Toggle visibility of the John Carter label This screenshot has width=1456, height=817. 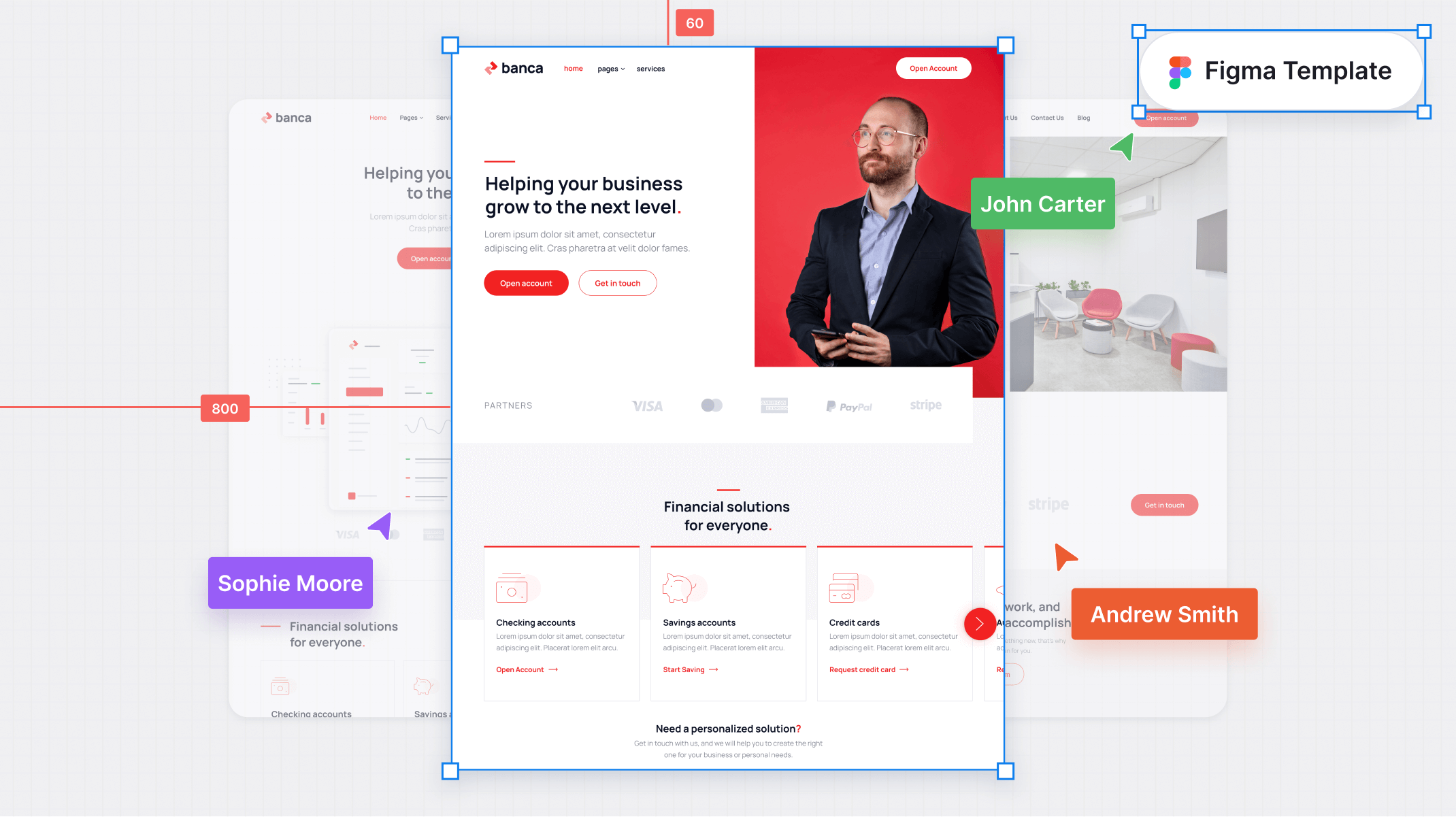(1043, 204)
